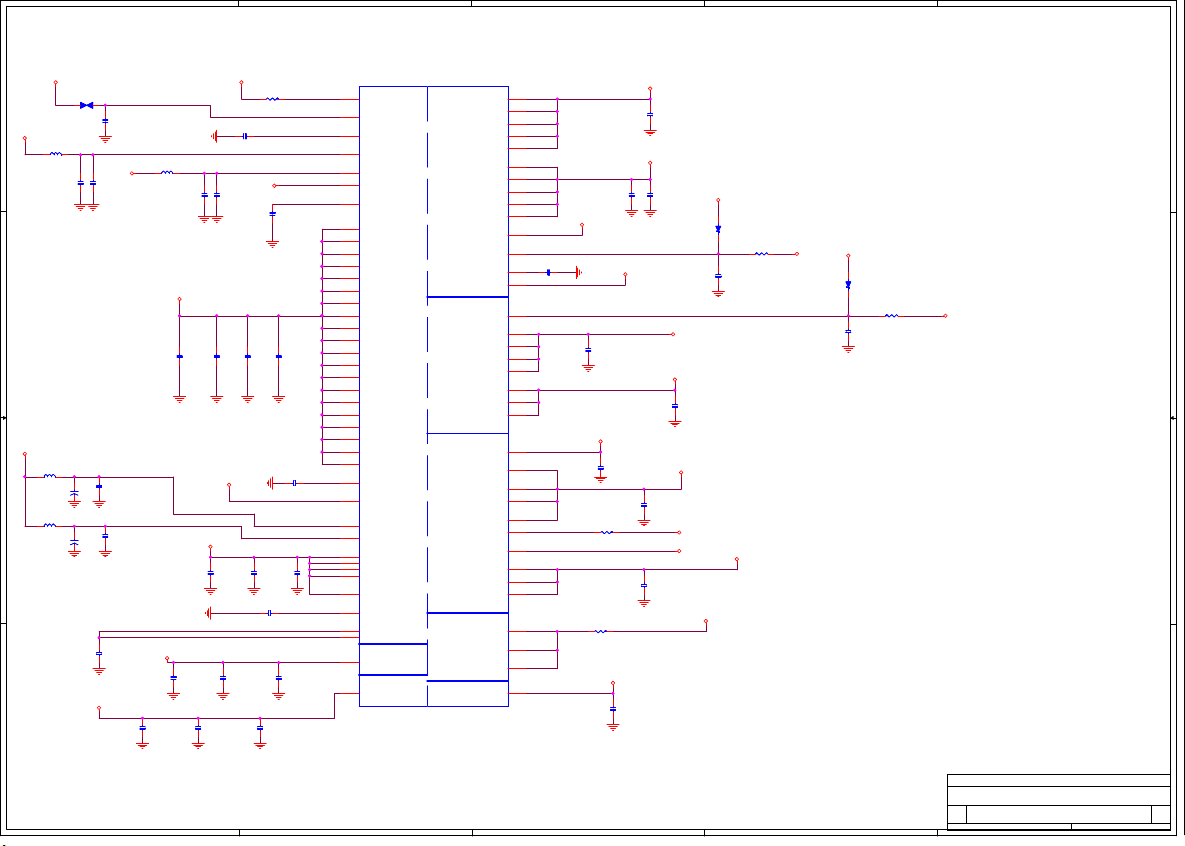Screen dimensions: 1185x846
Task: Select the resistor feeding the IC's topmost left pin
Action: (x=272, y=99)
